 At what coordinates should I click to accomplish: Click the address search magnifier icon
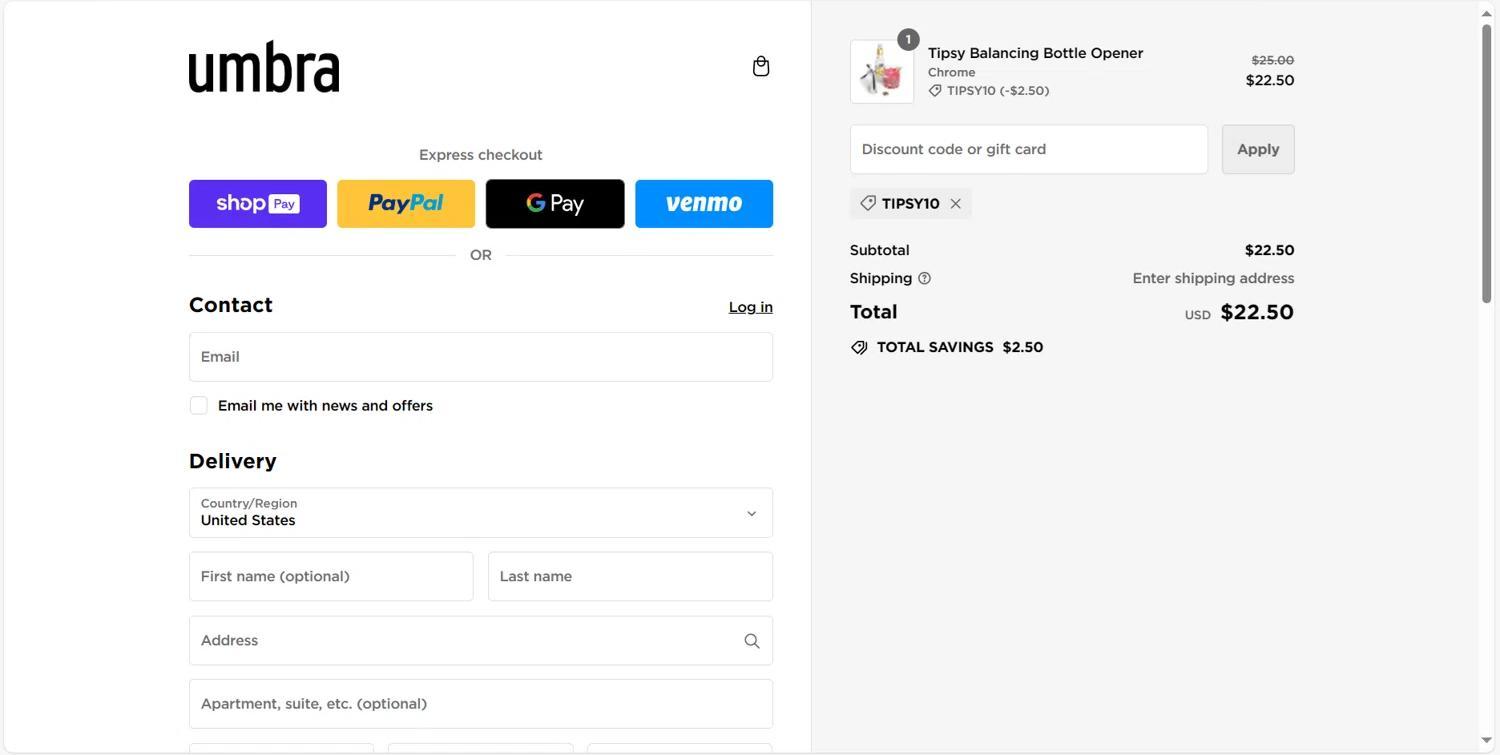[x=752, y=641]
